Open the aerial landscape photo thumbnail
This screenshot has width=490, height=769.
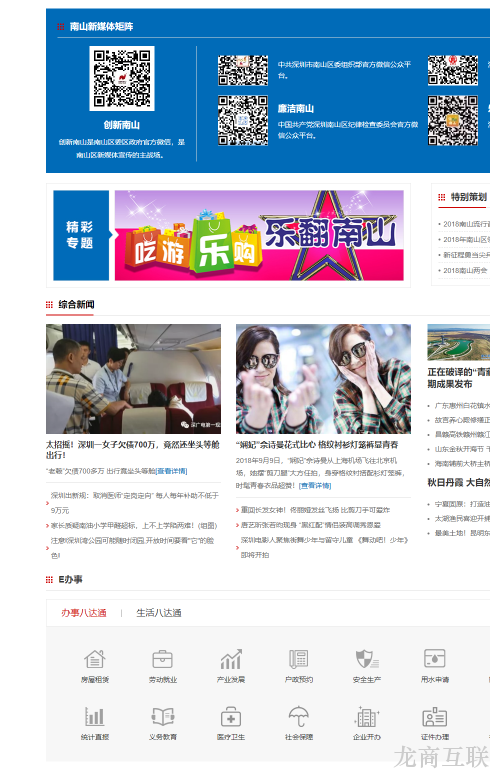pyautogui.click(x=459, y=342)
